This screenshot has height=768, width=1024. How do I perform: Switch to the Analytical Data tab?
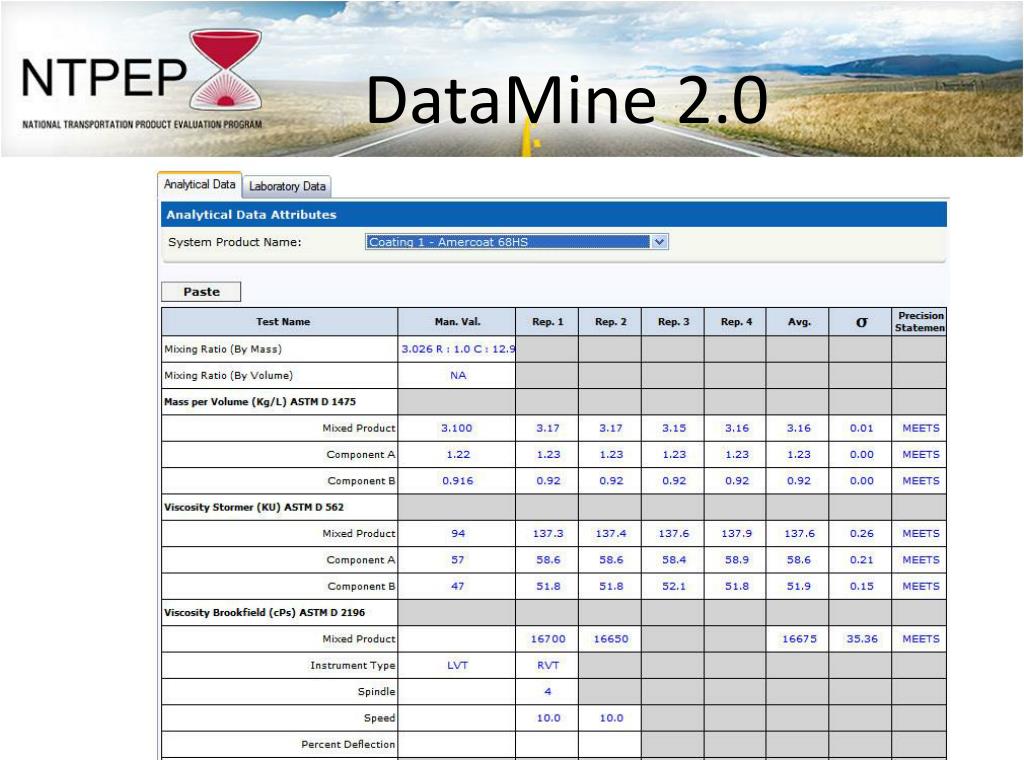point(199,185)
